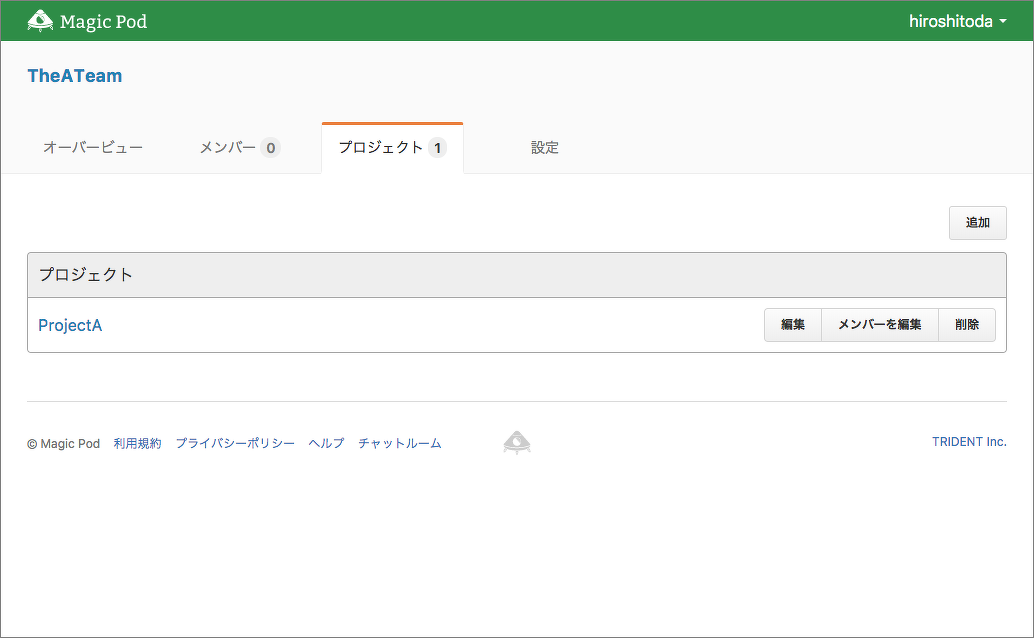Select the プロジェクト tab
Viewport: 1034px width, 638px height.
point(392,148)
